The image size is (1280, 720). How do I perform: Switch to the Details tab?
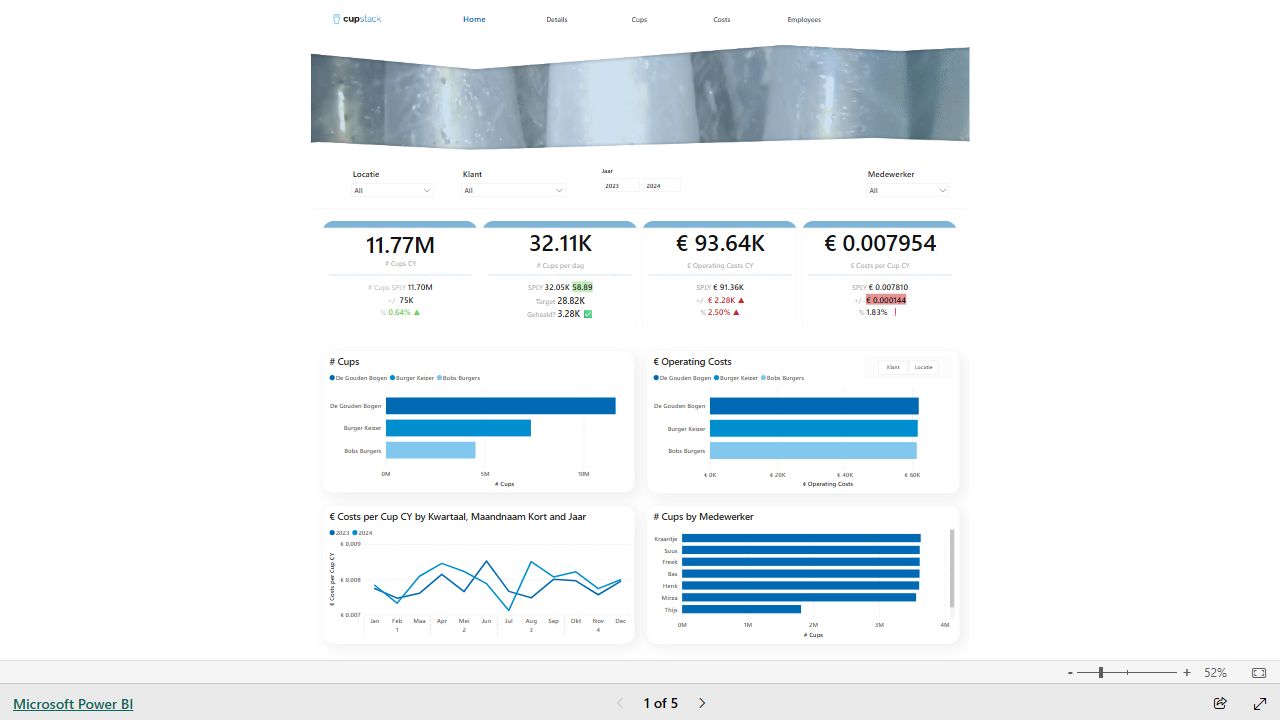click(557, 20)
